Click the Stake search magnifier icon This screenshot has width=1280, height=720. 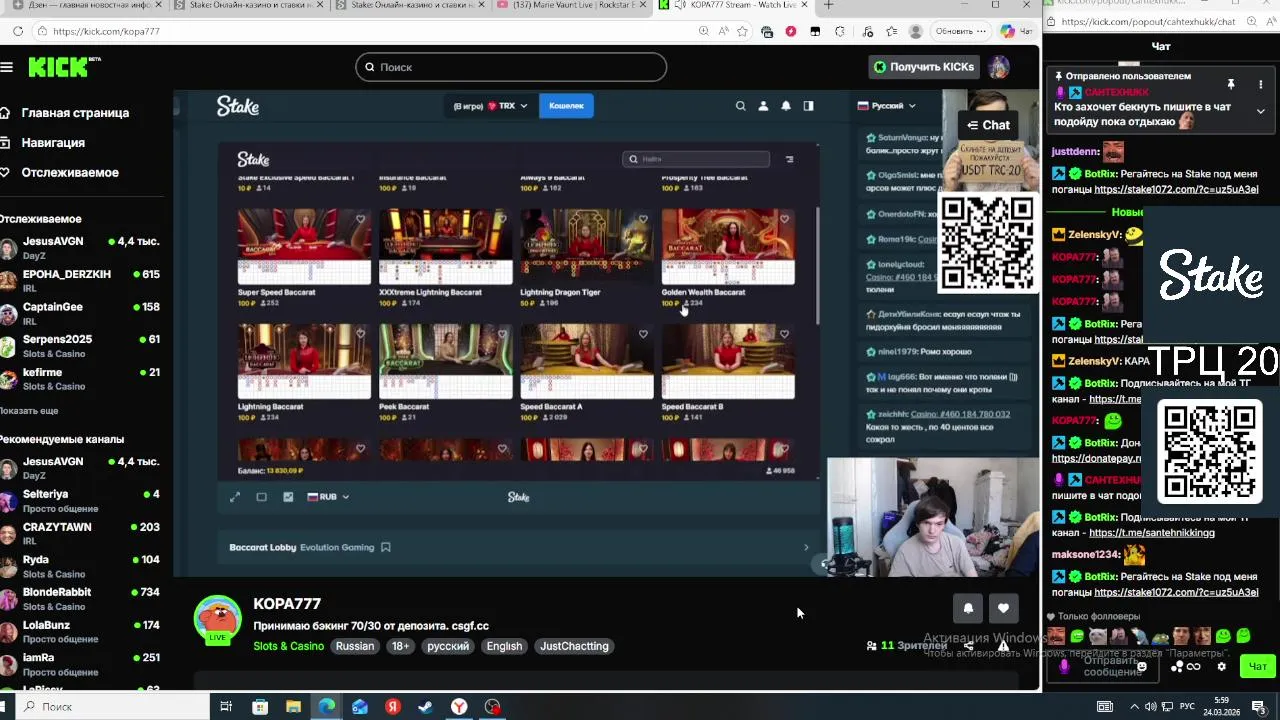click(x=740, y=106)
